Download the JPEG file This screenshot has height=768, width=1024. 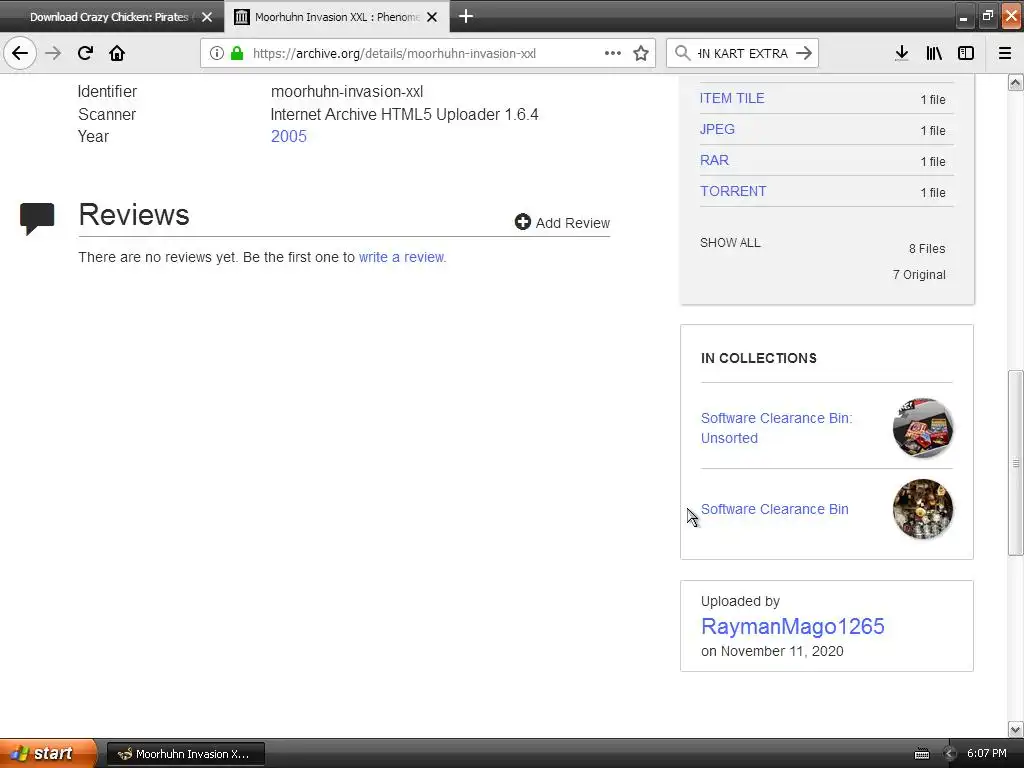coord(717,129)
